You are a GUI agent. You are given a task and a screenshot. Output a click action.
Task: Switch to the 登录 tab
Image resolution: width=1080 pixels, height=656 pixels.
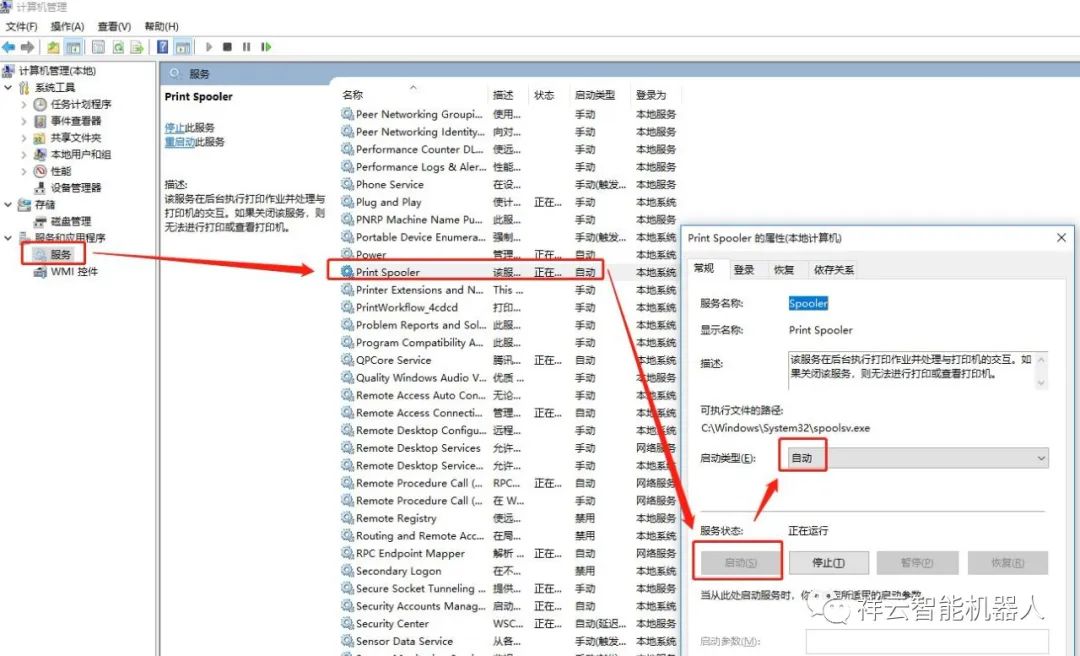744,269
